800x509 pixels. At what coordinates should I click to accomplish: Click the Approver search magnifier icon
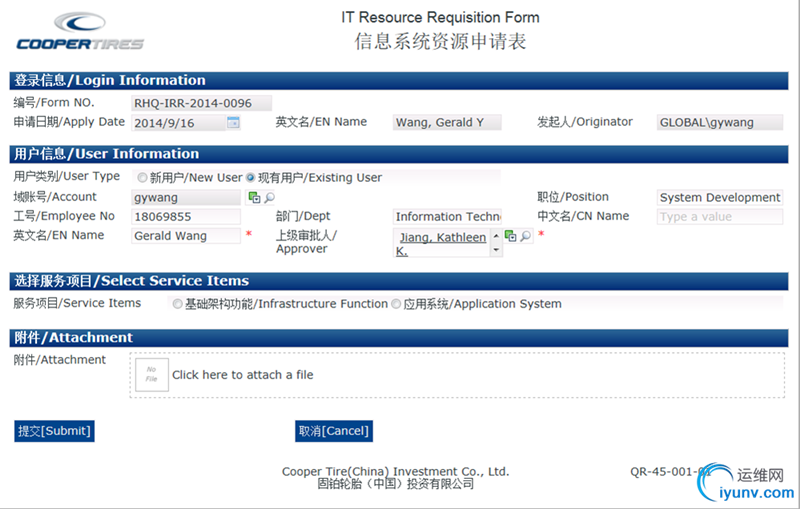[x=526, y=236]
